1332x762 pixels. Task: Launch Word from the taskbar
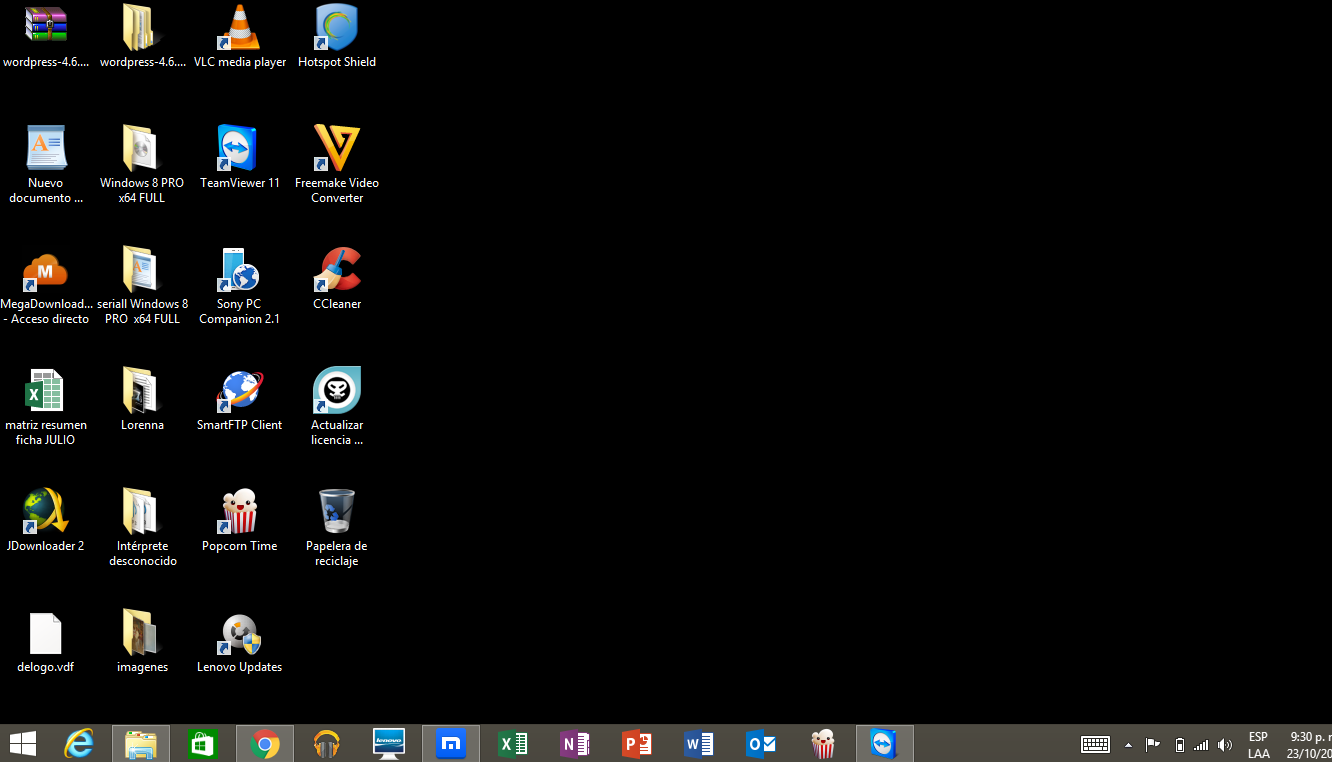(699, 744)
